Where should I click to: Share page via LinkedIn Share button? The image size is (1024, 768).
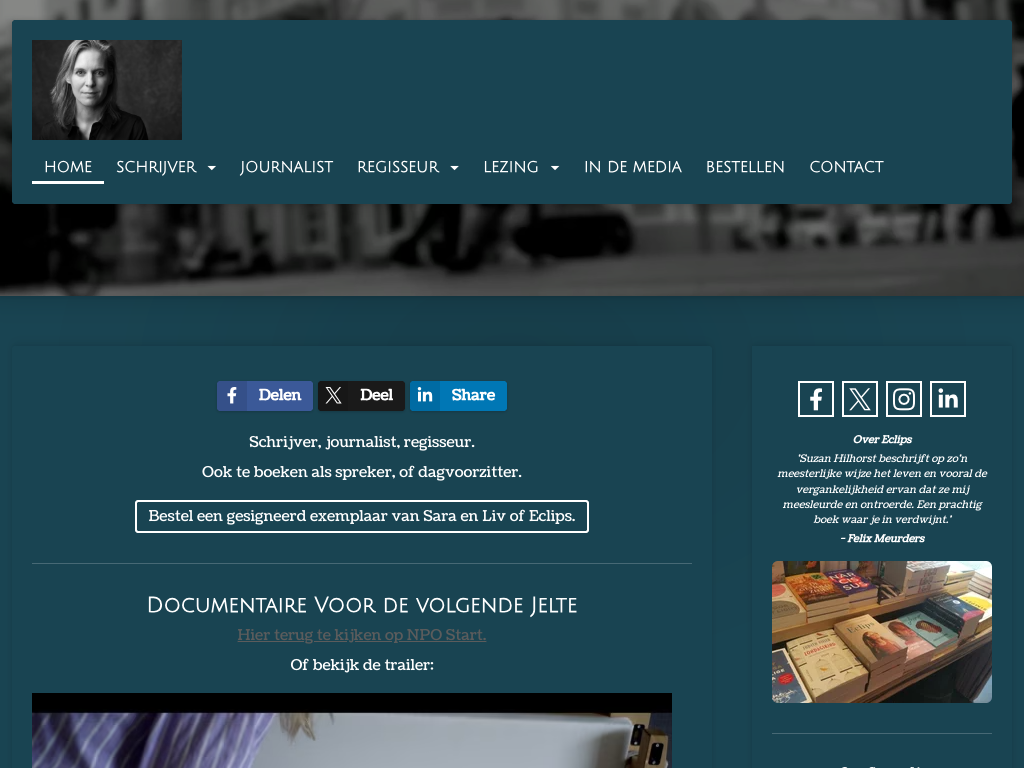(458, 396)
